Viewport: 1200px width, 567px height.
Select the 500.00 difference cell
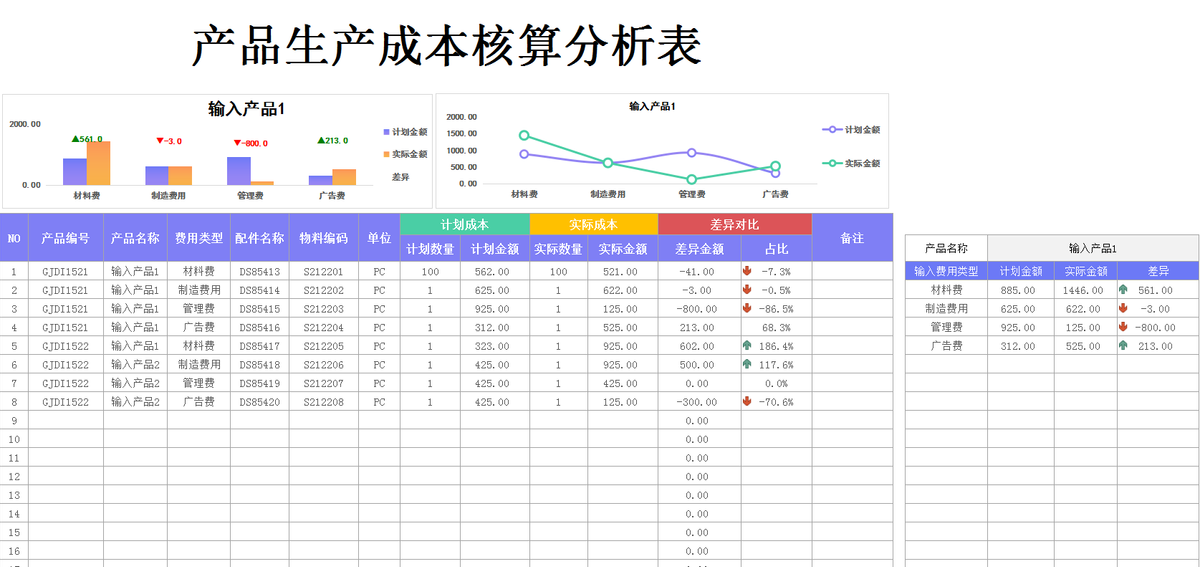pyautogui.click(x=700, y=364)
